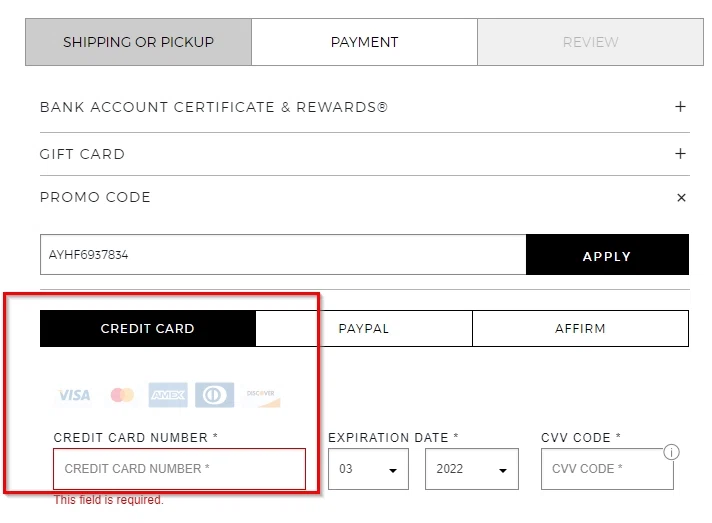This screenshot has height=523, width=712.
Task: Click the Amex card logo
Action: point(168,395)
